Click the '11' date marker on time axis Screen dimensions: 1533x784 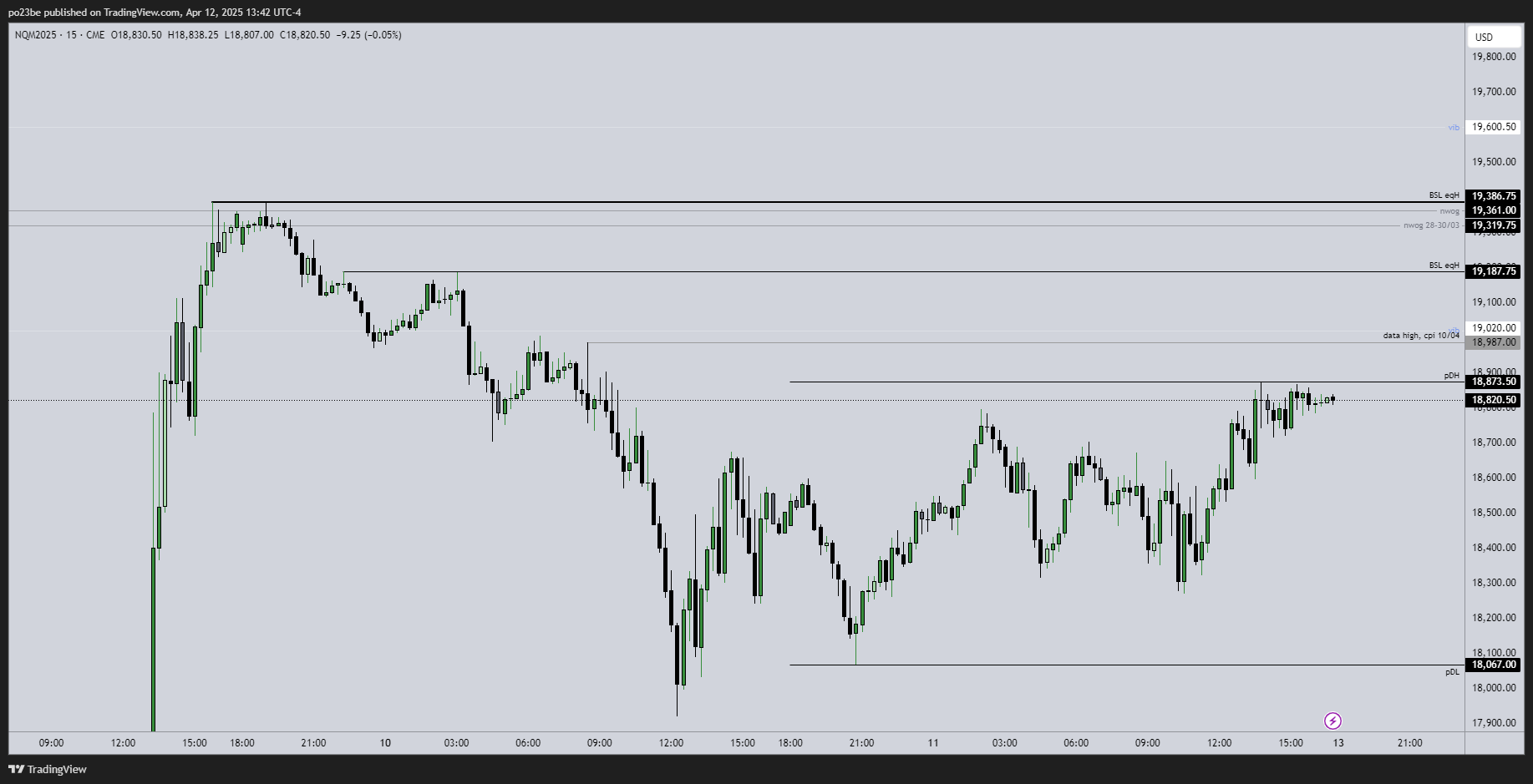(x=933, y=742)
